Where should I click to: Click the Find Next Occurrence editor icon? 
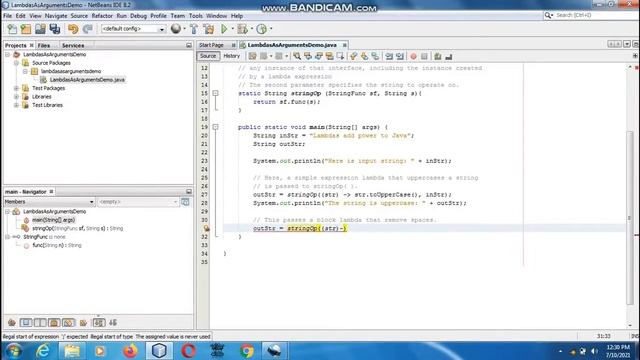pyautogui.click(x=319, y=56)
